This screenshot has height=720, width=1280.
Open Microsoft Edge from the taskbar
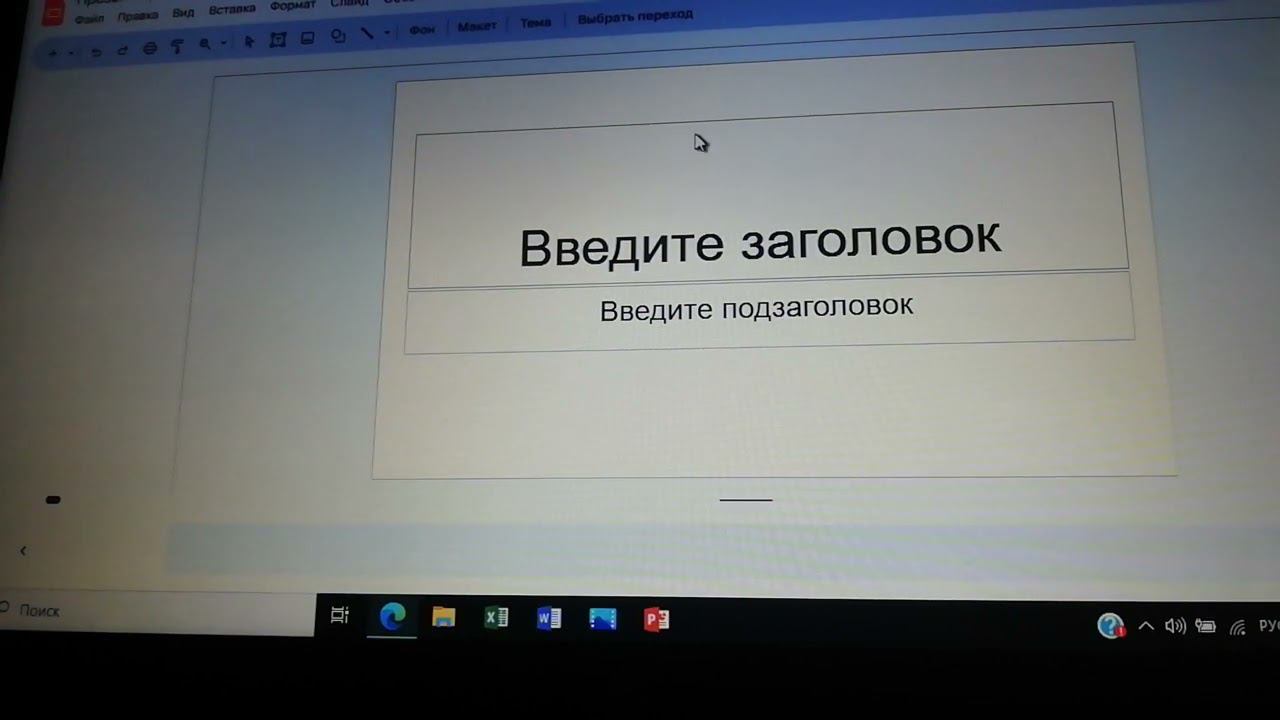[x=392, y=618]
